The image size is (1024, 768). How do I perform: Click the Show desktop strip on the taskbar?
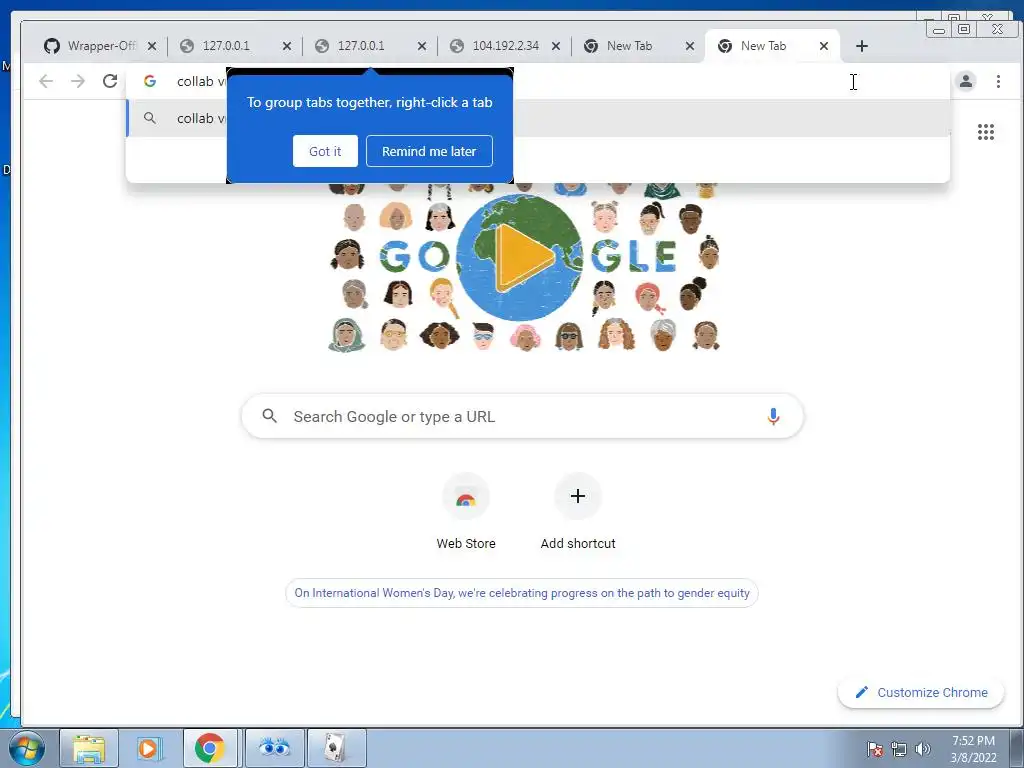pos(1016,748)
